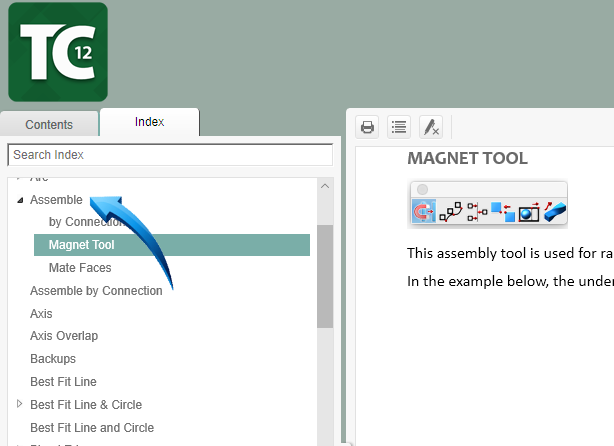Image resolution: width=614 pixels, height=446 pixels.
Task: Click the index list scrollbar thumb
Action: pyautogui.click(x=325, y=276)
